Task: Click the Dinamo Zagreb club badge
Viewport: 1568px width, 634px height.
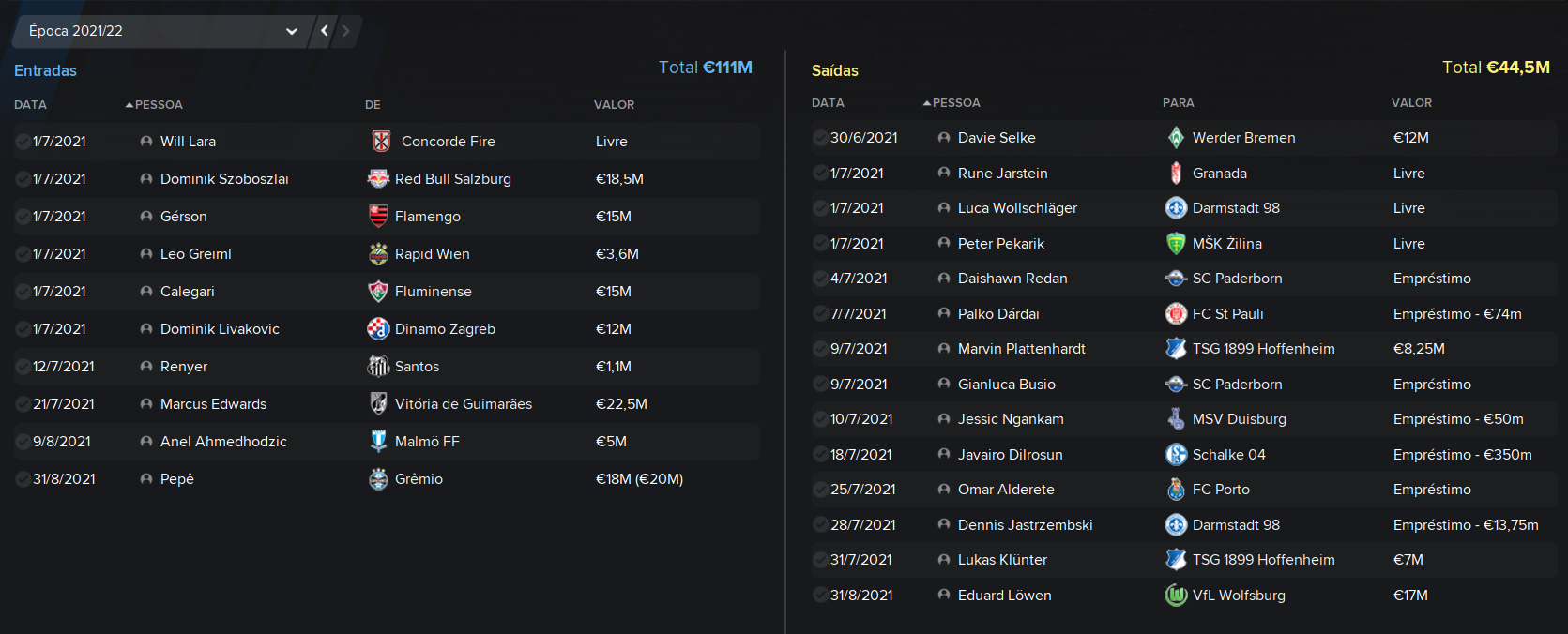Action: (x=378, y=328)
